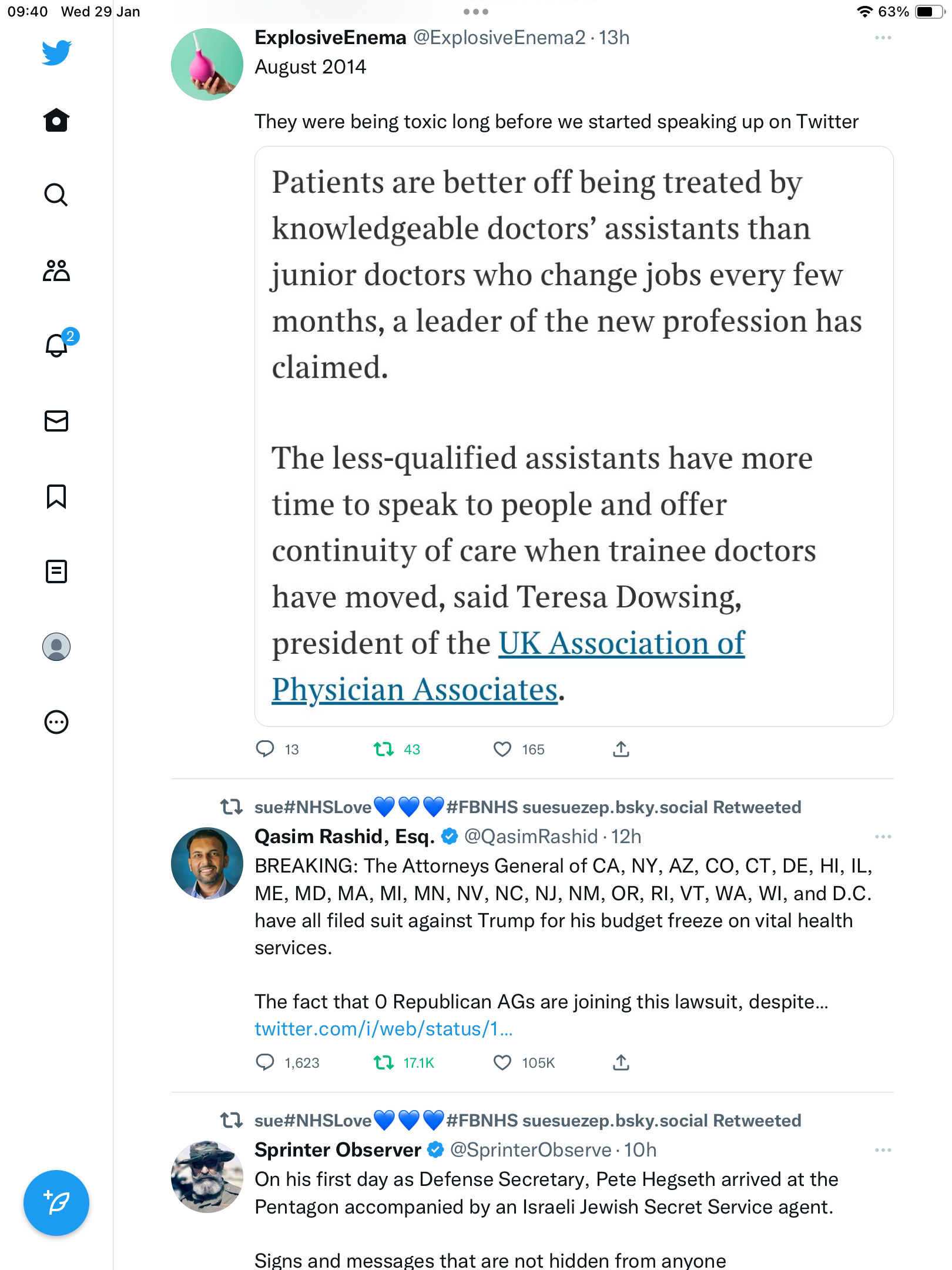Open the @QasimRashid handle
This screenshot has height=1270, width=952.
tap(531, 837)
